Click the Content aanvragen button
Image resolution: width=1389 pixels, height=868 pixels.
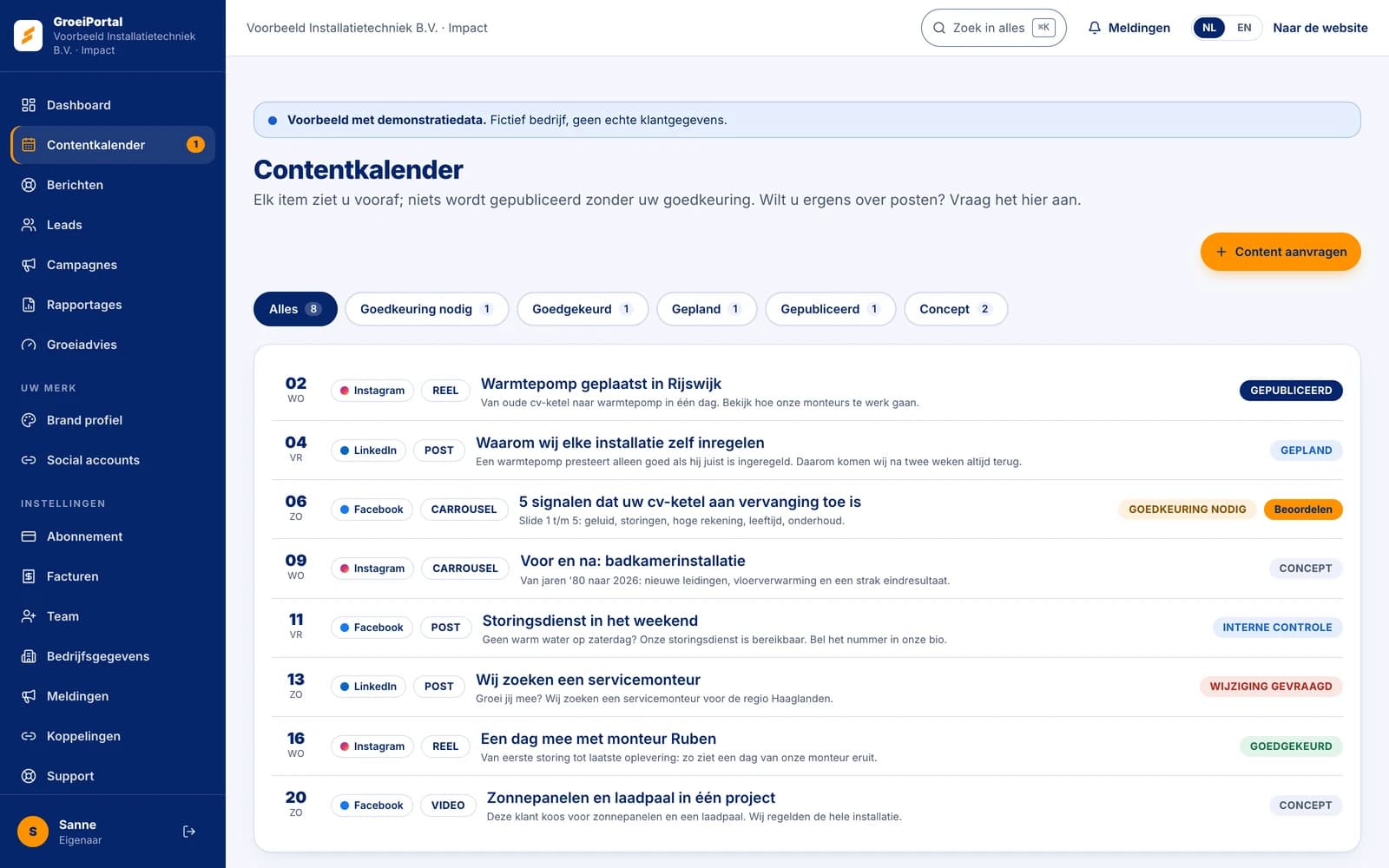1280,252
